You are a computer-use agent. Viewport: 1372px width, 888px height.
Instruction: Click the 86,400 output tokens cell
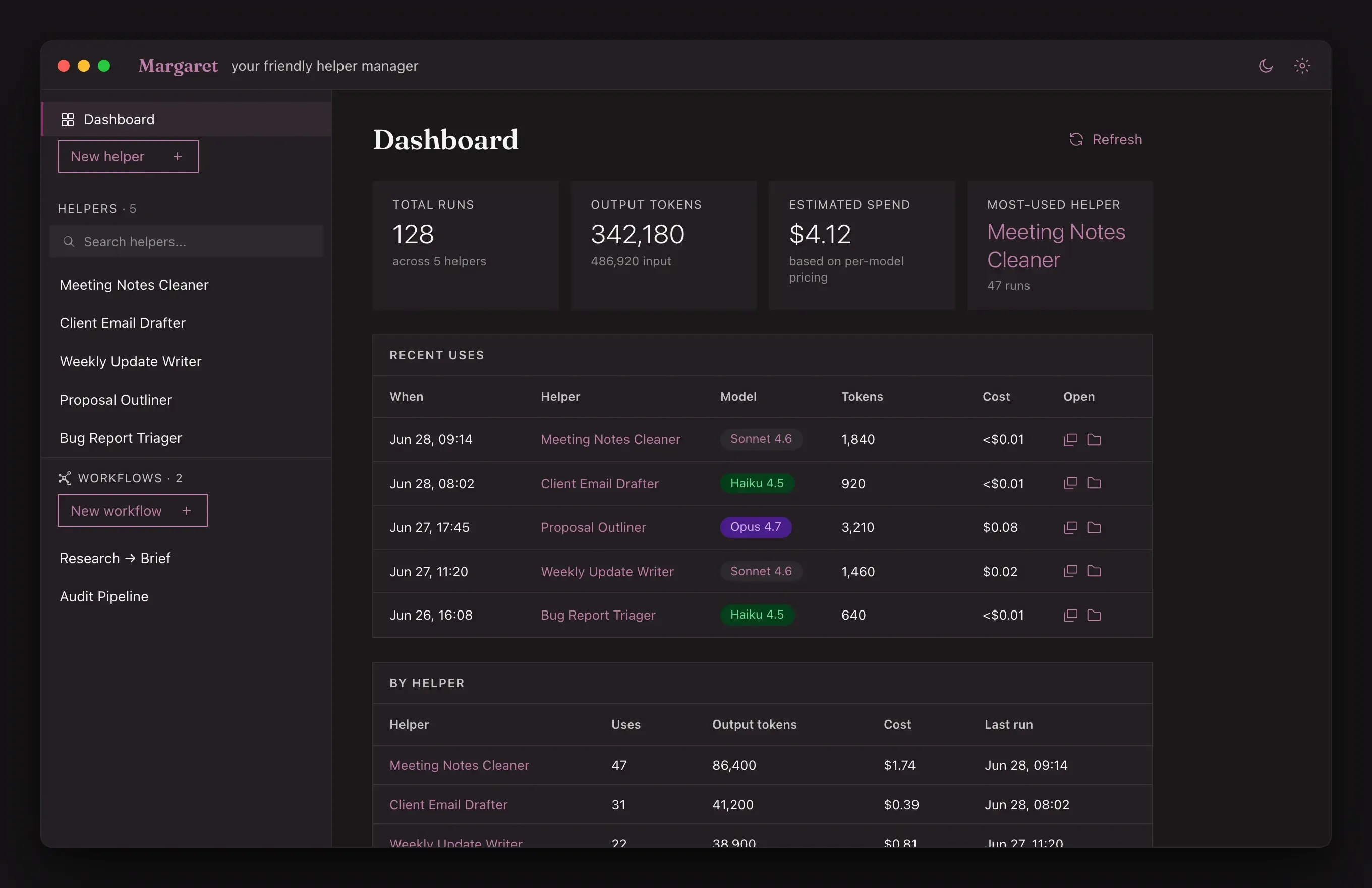point(733,765)
